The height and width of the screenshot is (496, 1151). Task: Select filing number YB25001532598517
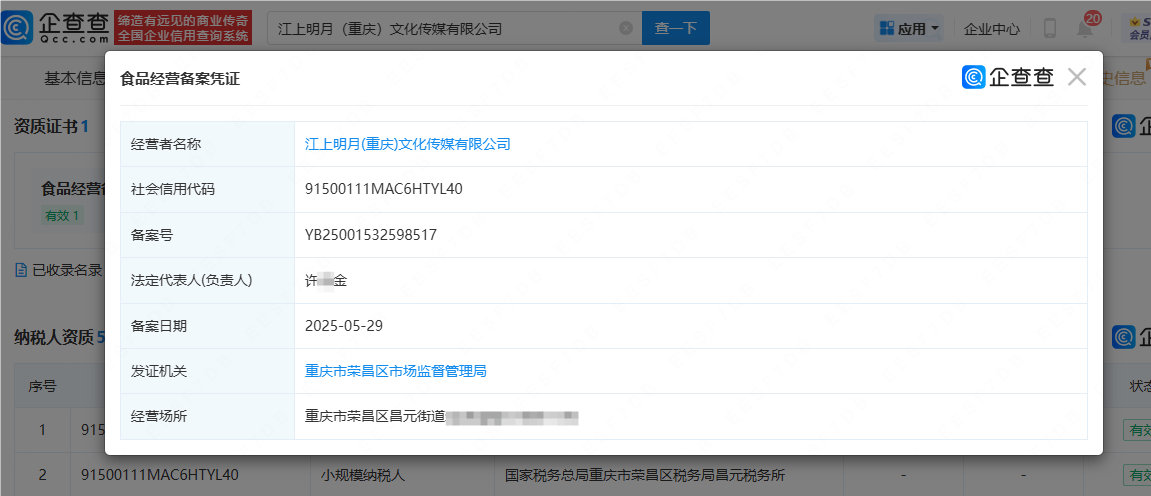pos(371,235)
